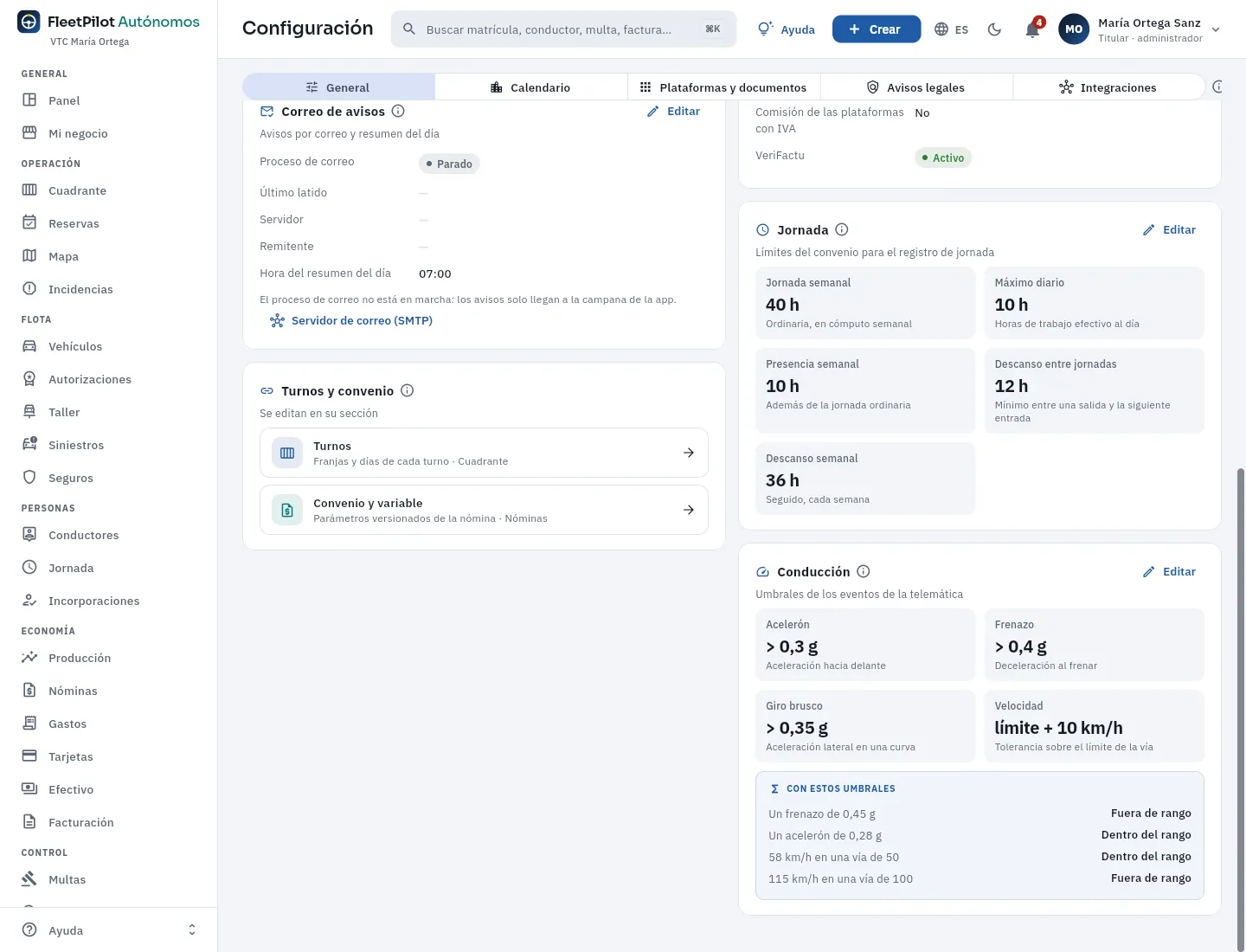Click info icon beside Conducción heading
This screenshot has height=952, width=1246.
[864, 571]
